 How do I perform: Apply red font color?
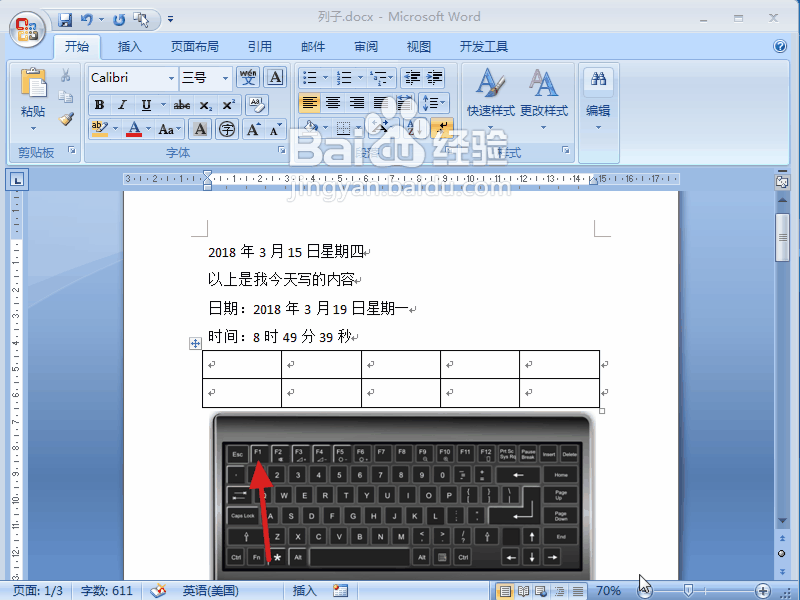point(134,129)
